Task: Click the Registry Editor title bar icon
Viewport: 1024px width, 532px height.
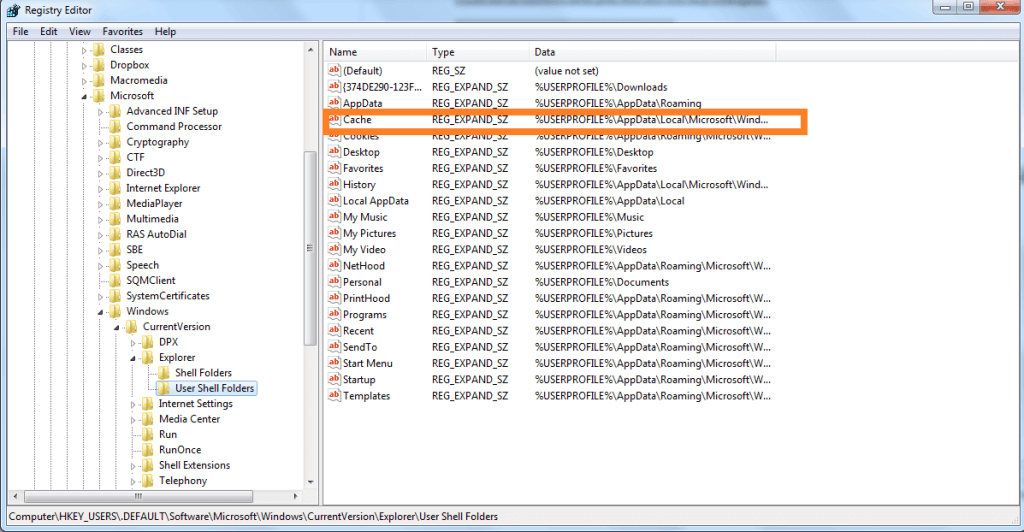Action: 14,10
